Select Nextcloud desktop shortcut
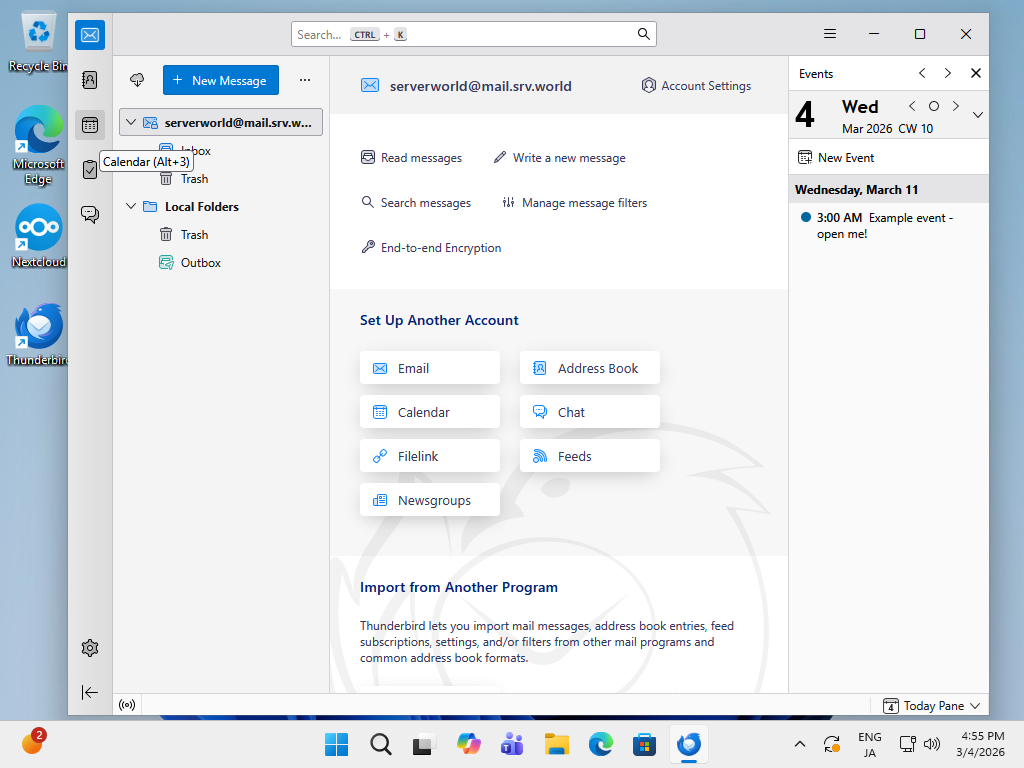The height and width of the screenshot is (768, 1024). 39,236
